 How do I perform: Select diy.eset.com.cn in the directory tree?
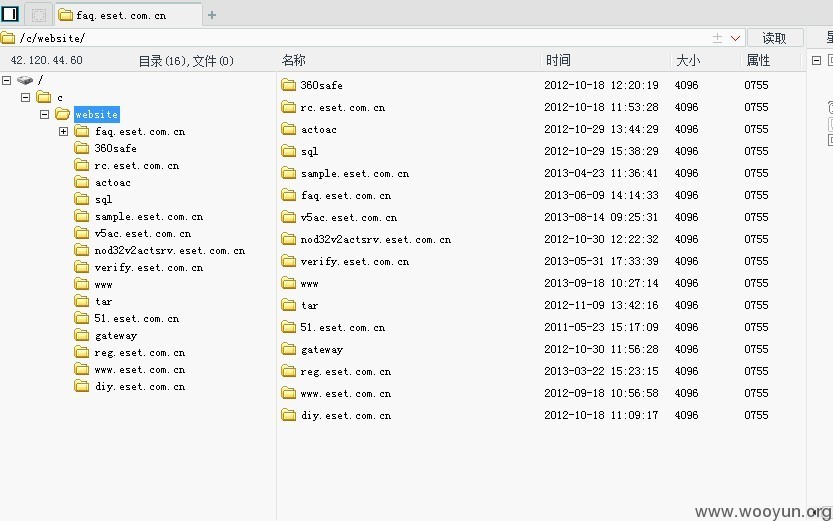coord(140,387)
